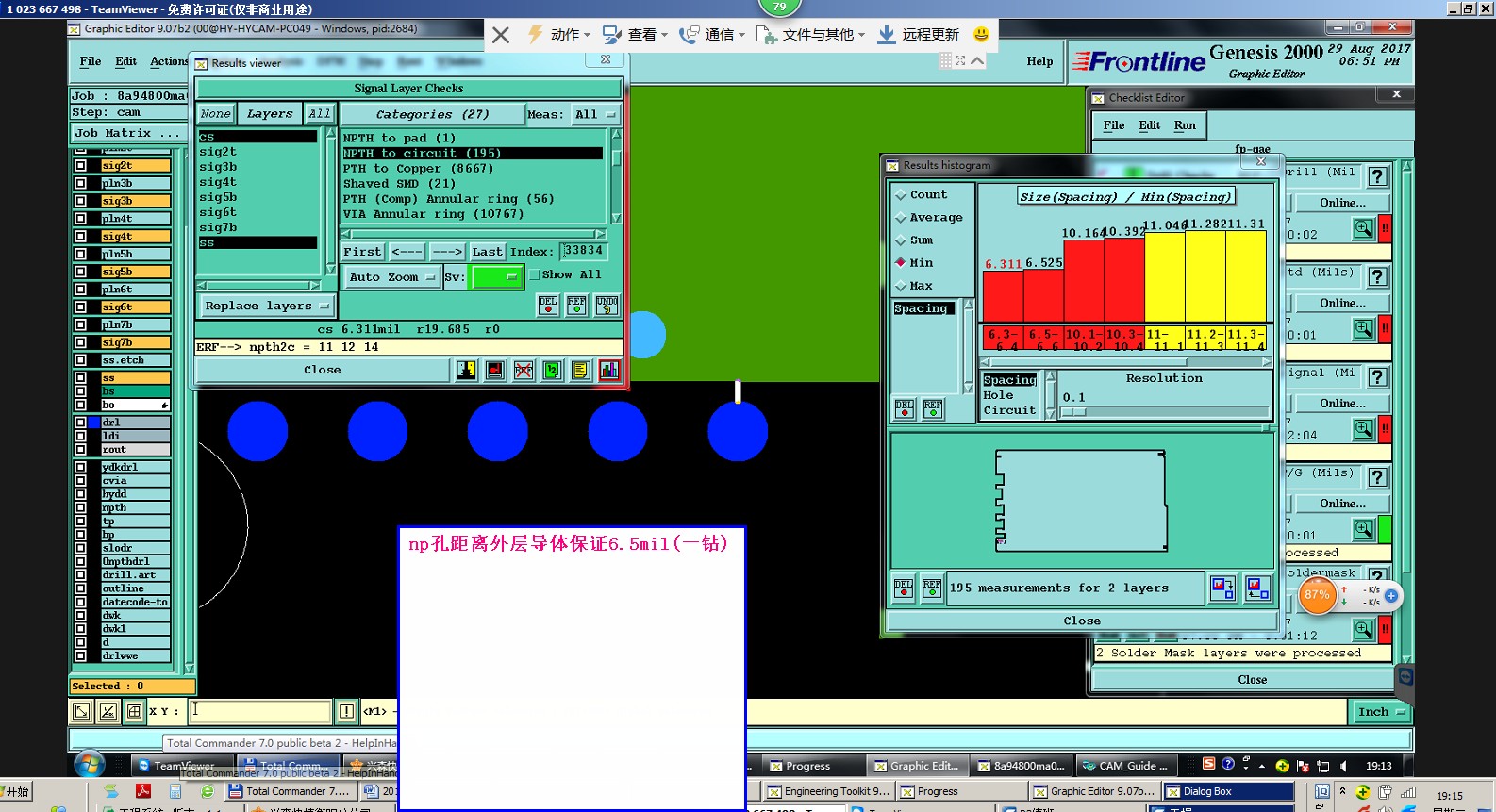Click histogram import icon with leftward arrow
This screenshot has height=812, width=1496.
coord(1257,588)
